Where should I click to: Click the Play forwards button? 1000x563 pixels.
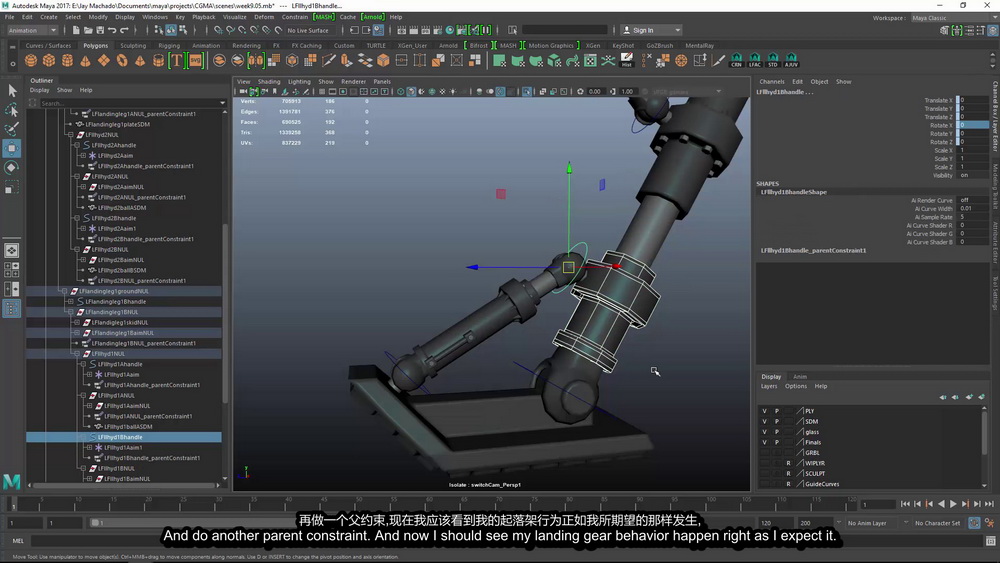[x=953, y=504]
